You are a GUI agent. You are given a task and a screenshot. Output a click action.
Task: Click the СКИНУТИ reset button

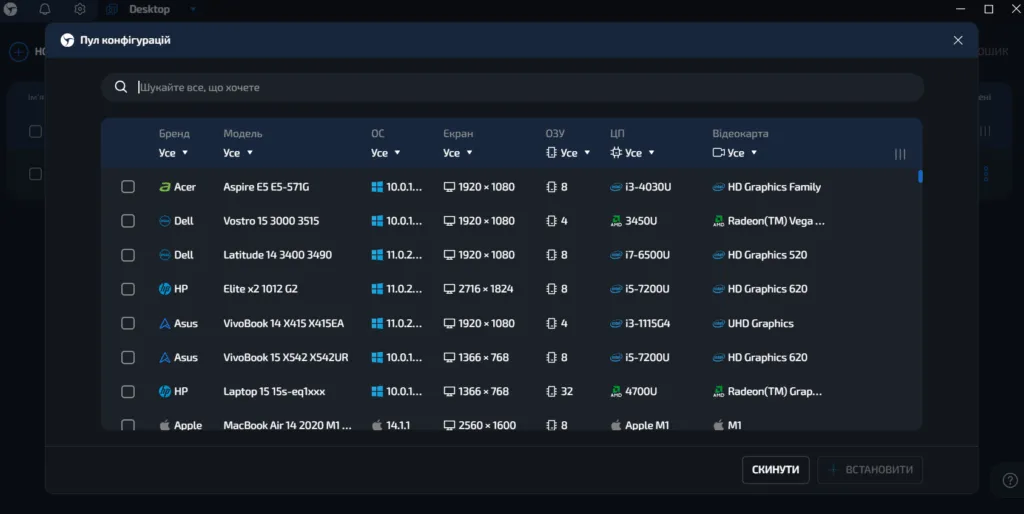click(776, 470)
